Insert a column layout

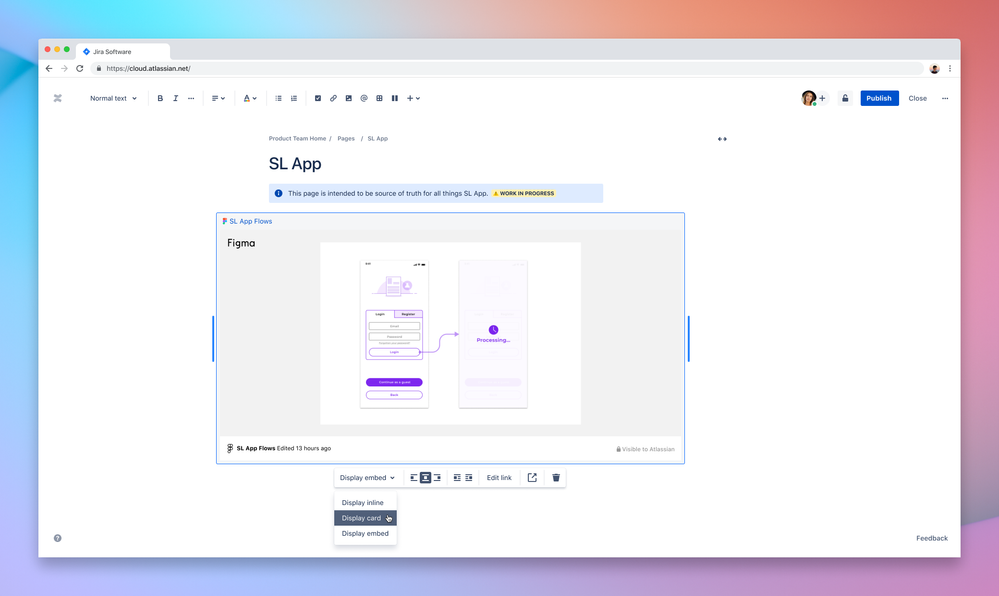394,98
